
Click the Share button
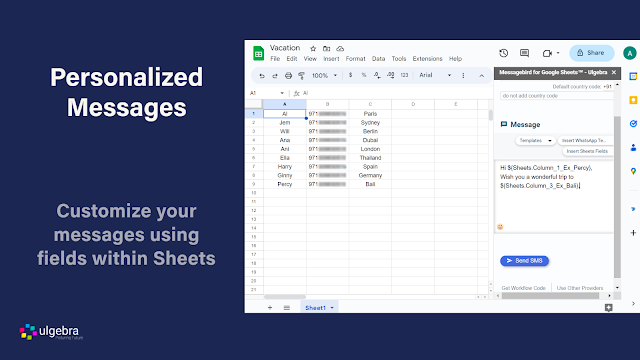coord(592,53)
